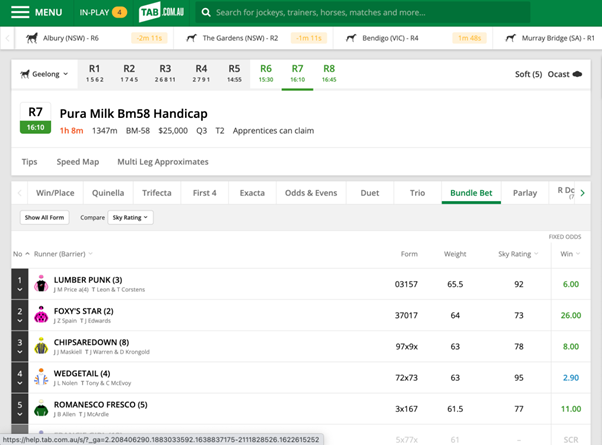Open Bendigo (VIC) - R4 race
602x445 pixels.
click(x=413, y=38)
